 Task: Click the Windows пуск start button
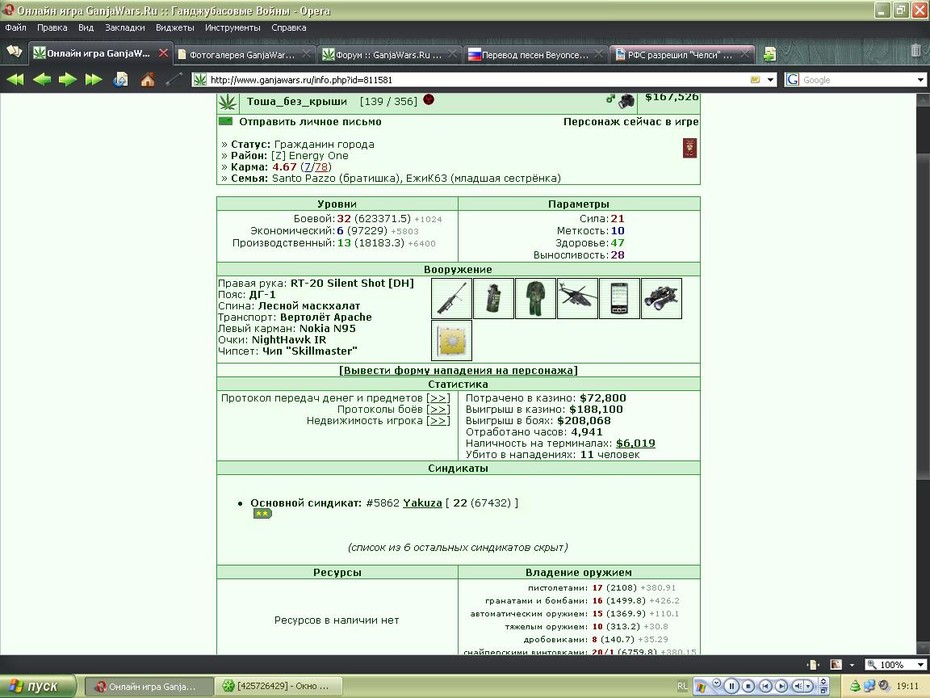(x=38, y=686)
